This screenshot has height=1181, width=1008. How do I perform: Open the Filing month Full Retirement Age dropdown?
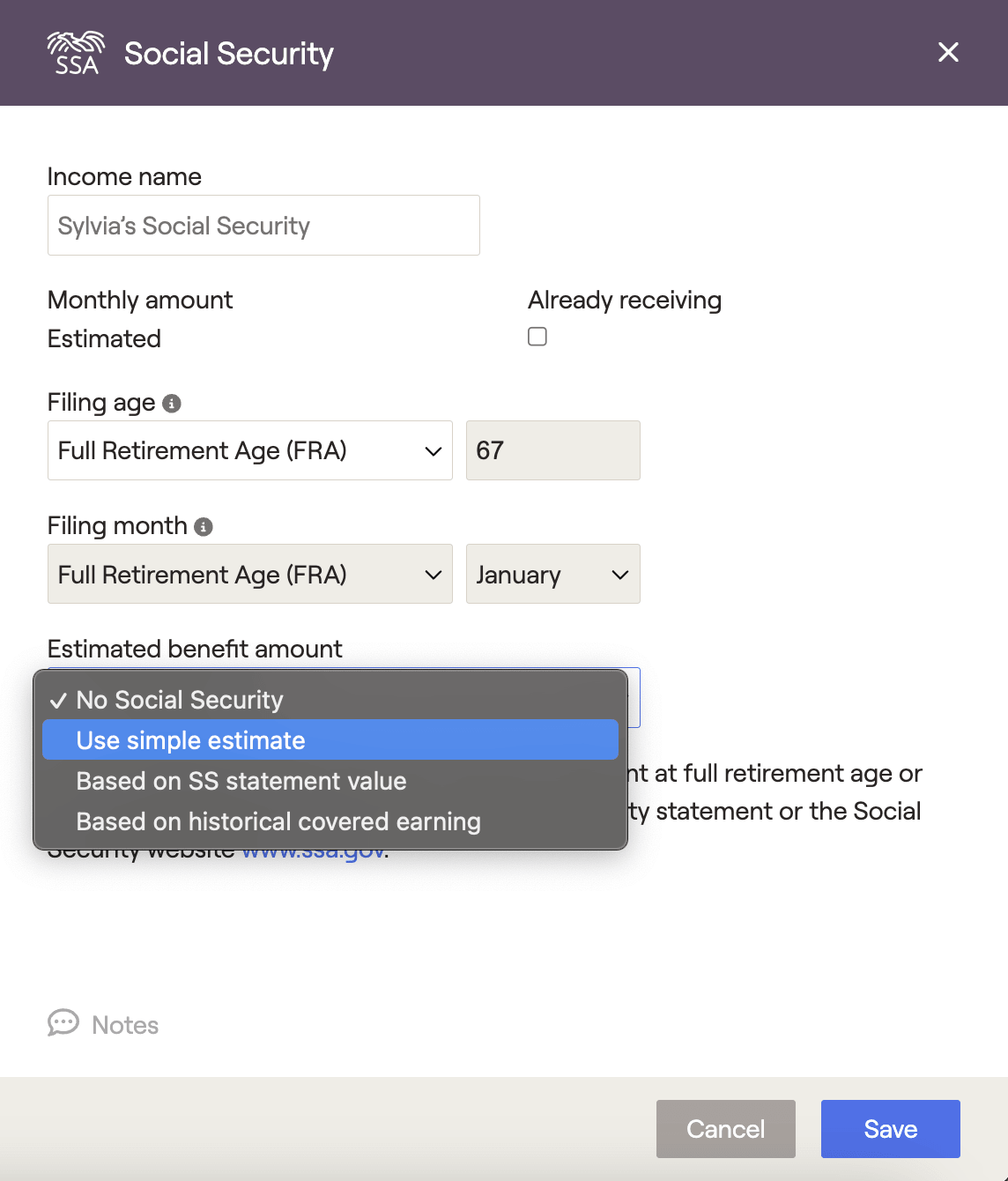click(249, 575)
